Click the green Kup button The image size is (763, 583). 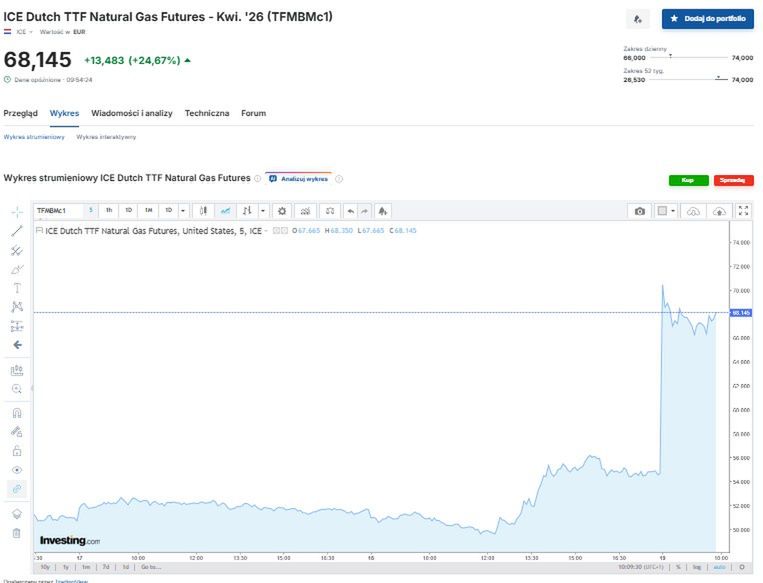coord(689,180)
